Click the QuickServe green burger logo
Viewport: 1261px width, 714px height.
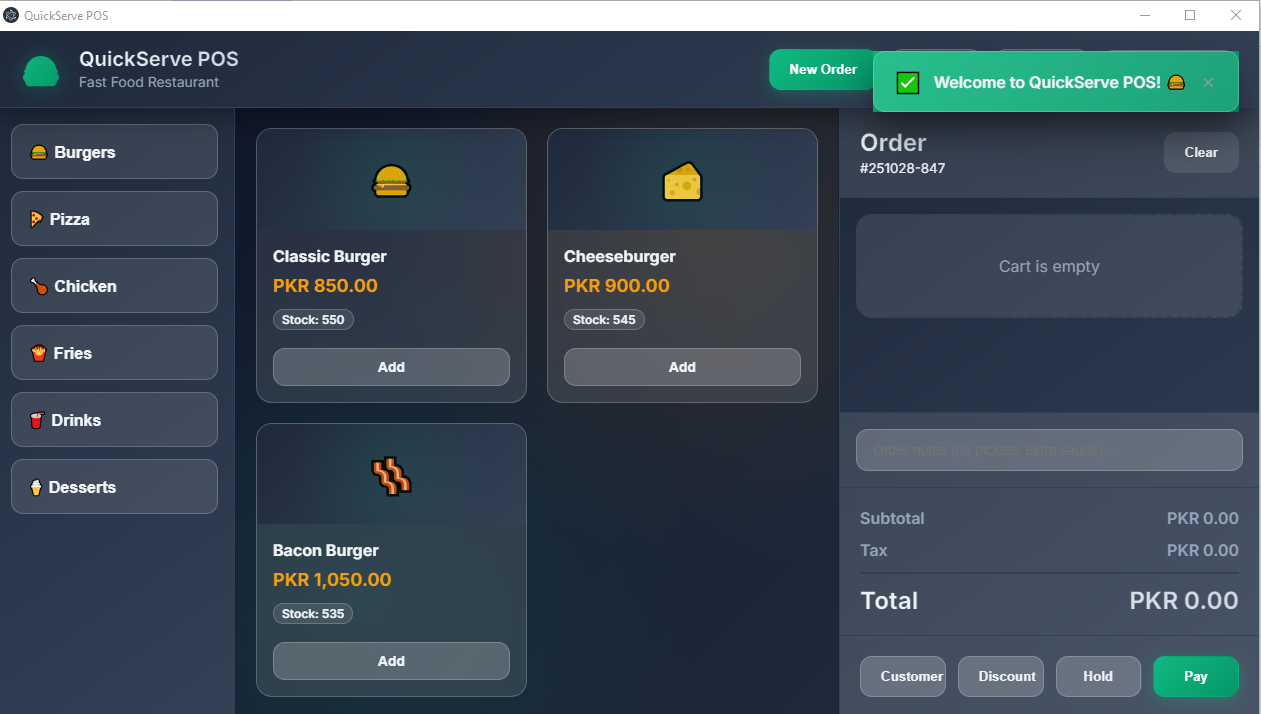(x=41, y=71)
